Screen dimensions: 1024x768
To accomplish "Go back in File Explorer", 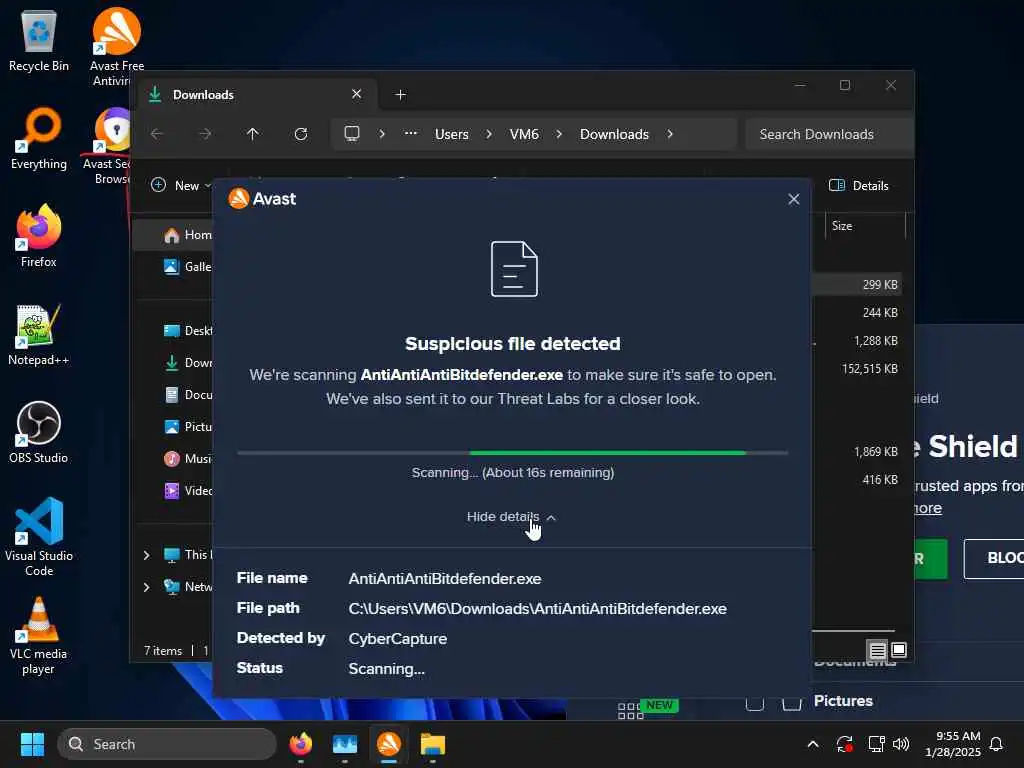I will (157, 134).
